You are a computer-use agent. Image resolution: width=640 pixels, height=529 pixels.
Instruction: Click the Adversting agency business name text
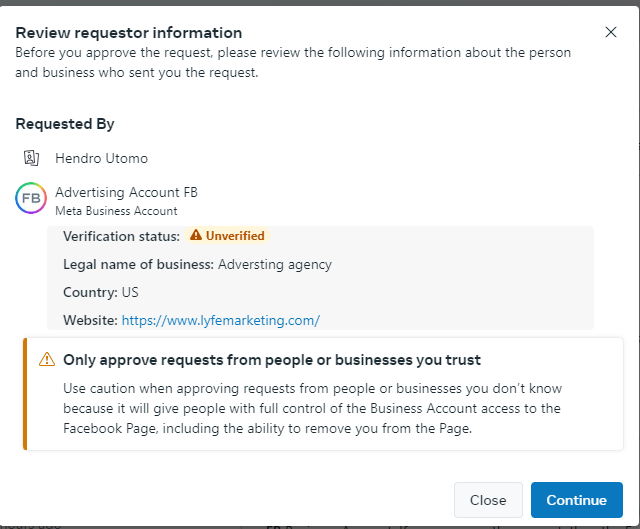[275, 264]
